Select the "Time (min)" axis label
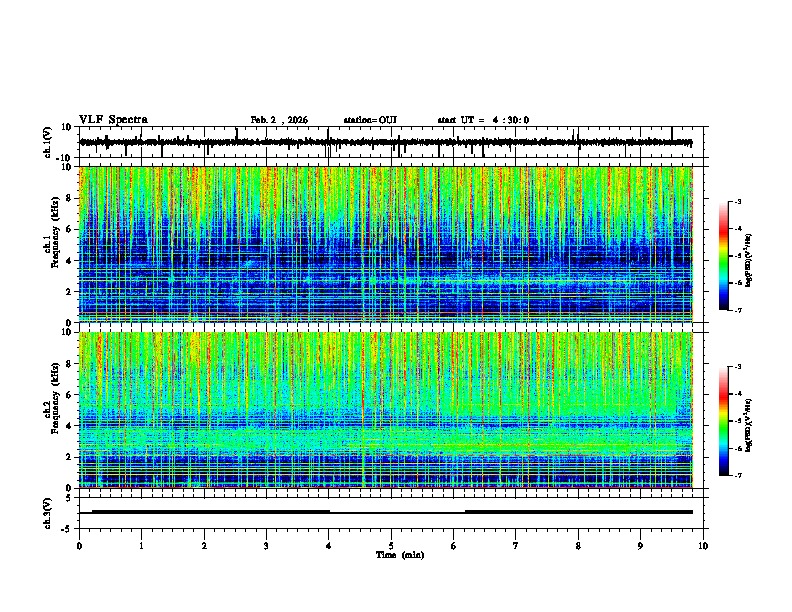Viewport: 792px width, 612px height. click(x=400, y=555)
